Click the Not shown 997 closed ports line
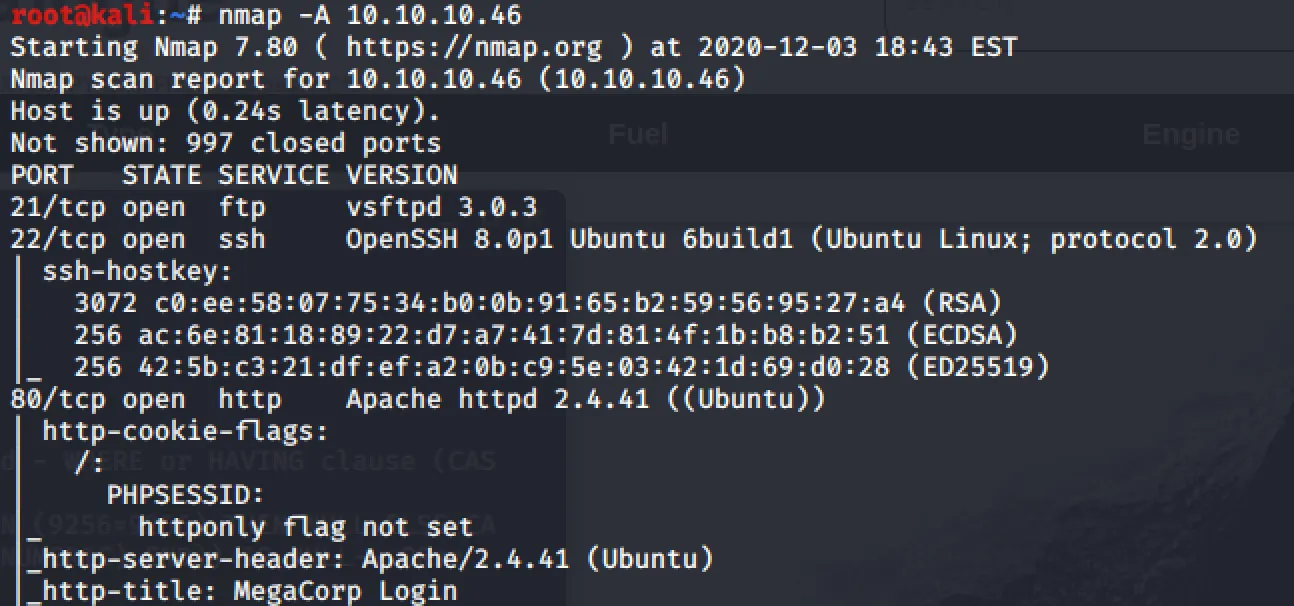The height and width of the screenshot is (606, 1294). pyautogui.click(x=226, y=143)
